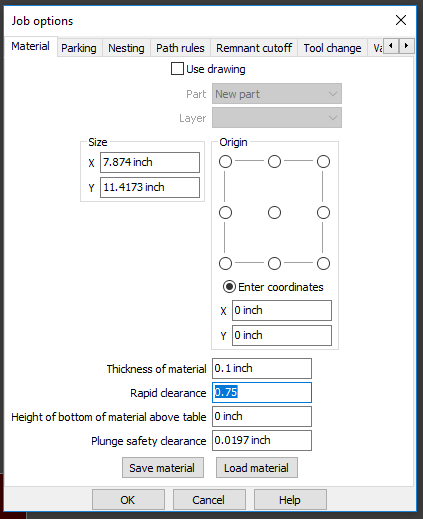Image resolution: width=423 pixels, height=519 pixels.
Task: Select the top-center origin radio button
Action: coord(274,162)
